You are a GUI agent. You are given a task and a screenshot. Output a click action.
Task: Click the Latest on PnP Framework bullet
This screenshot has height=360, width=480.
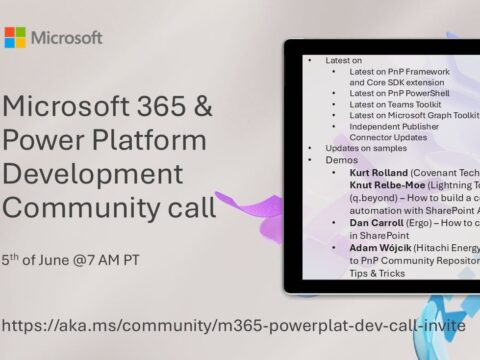(x=399, y=77)
